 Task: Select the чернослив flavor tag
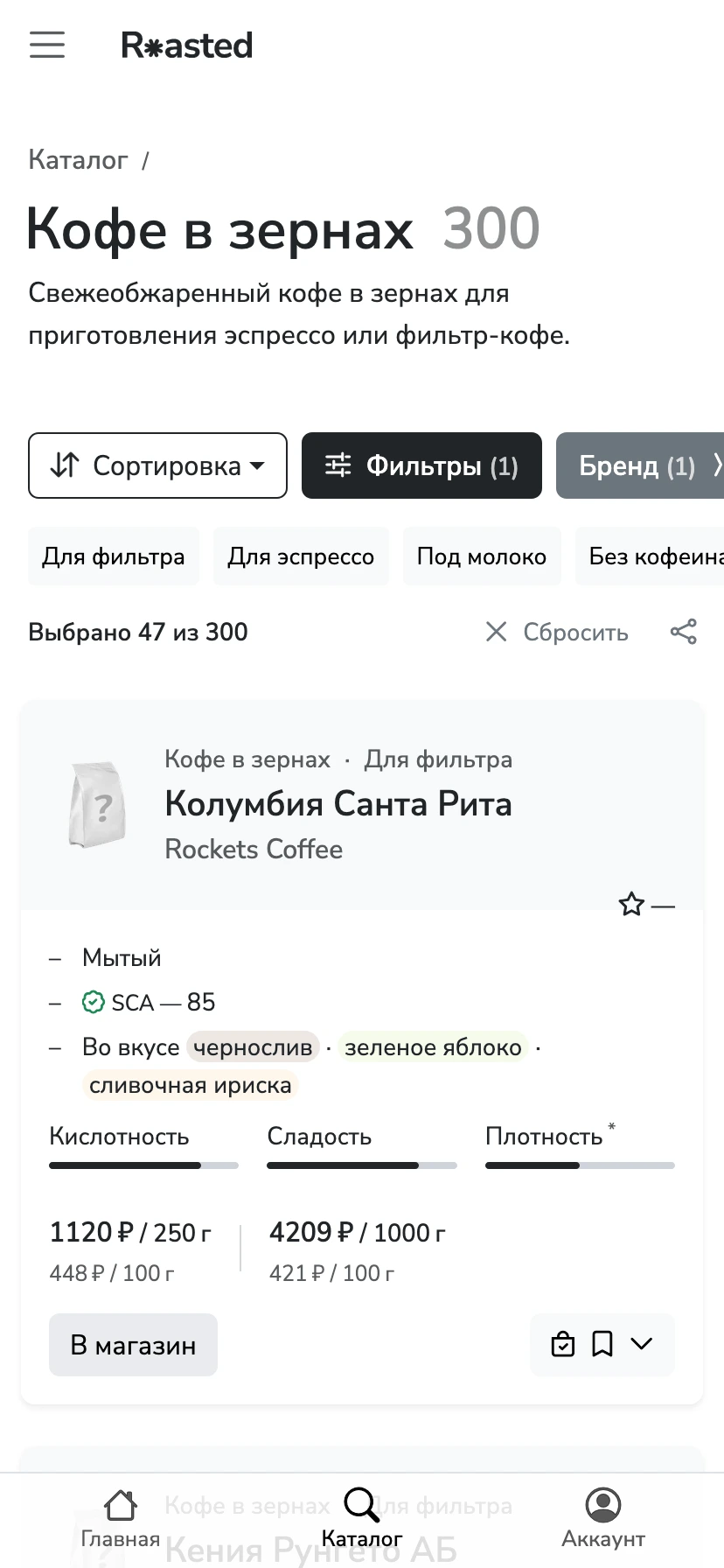(253, 1047)
